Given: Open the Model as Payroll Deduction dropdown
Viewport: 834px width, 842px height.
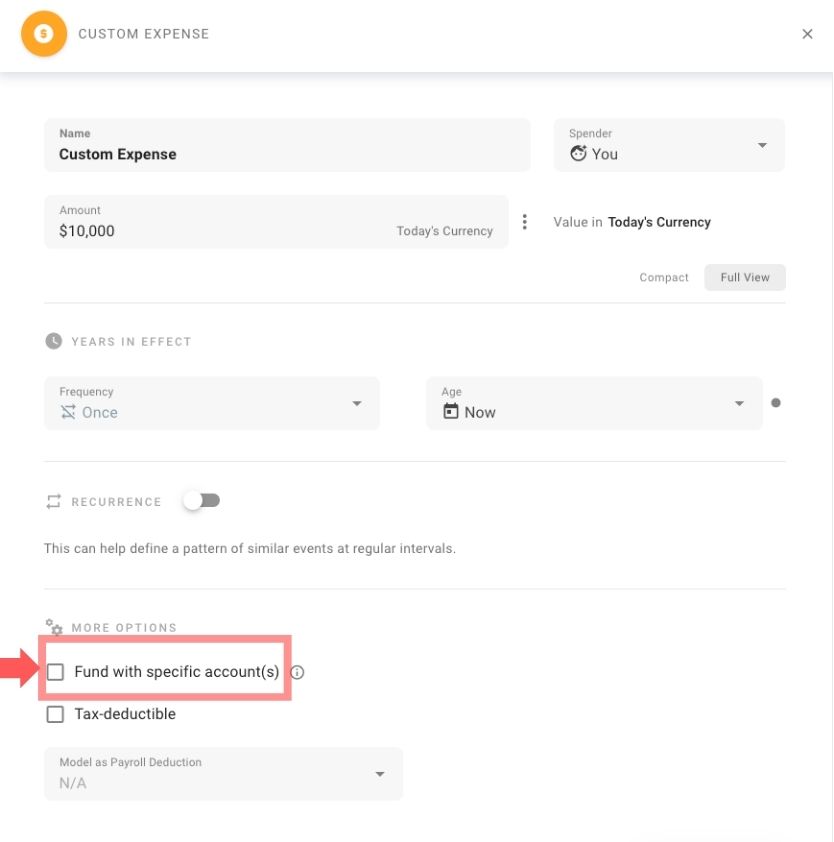Looking at the screenshot, I should point(379,773).
